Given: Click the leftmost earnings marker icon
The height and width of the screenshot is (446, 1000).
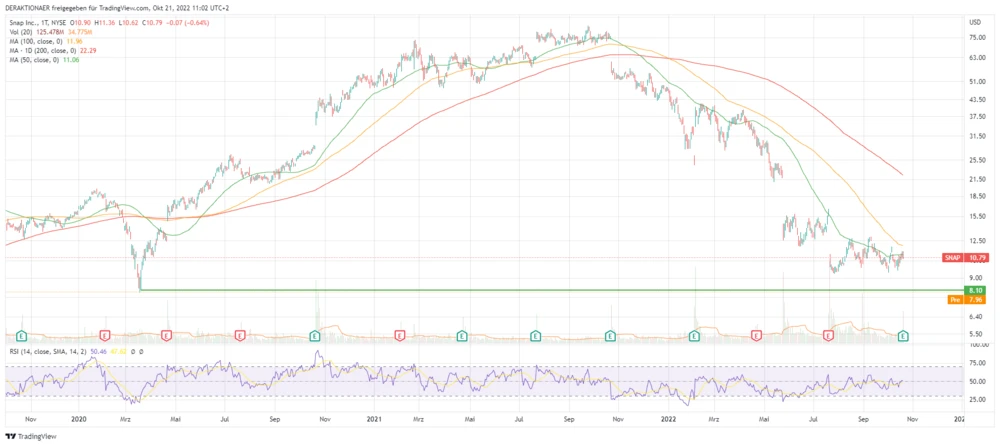Looking at the screenshot, I should pos(21,336).
